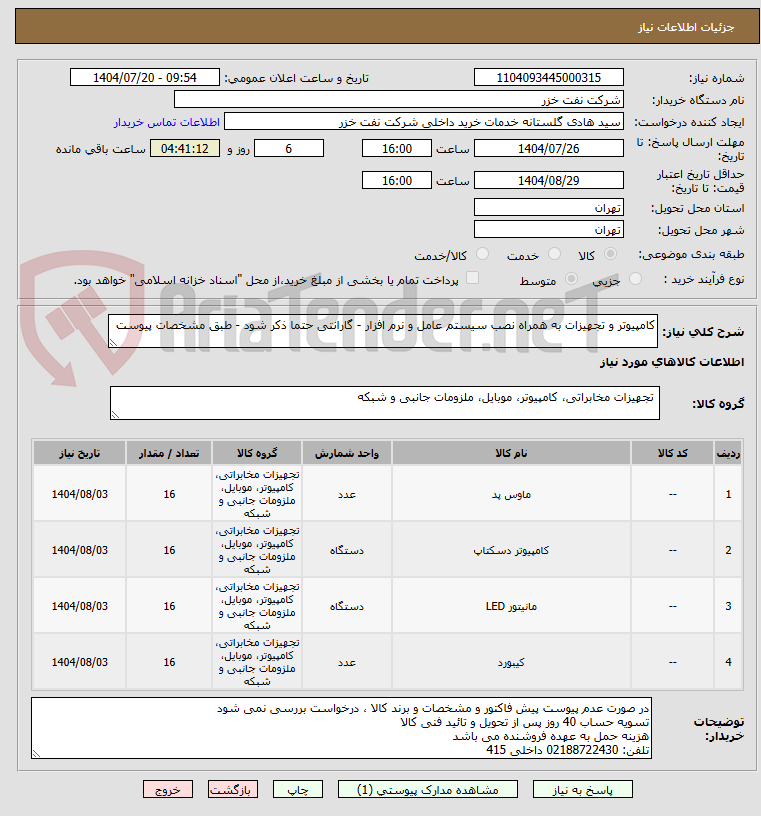Click the 'چاپ' print button

click(x=298, y=789)
